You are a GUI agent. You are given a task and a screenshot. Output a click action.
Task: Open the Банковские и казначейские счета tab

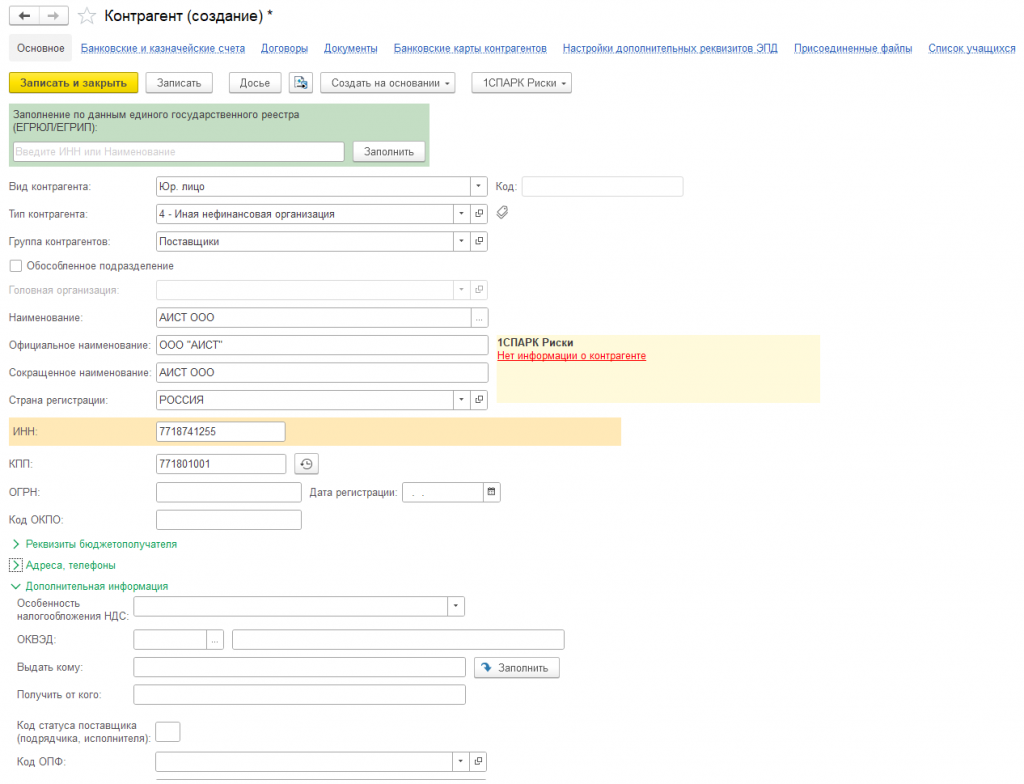point(163,48)
